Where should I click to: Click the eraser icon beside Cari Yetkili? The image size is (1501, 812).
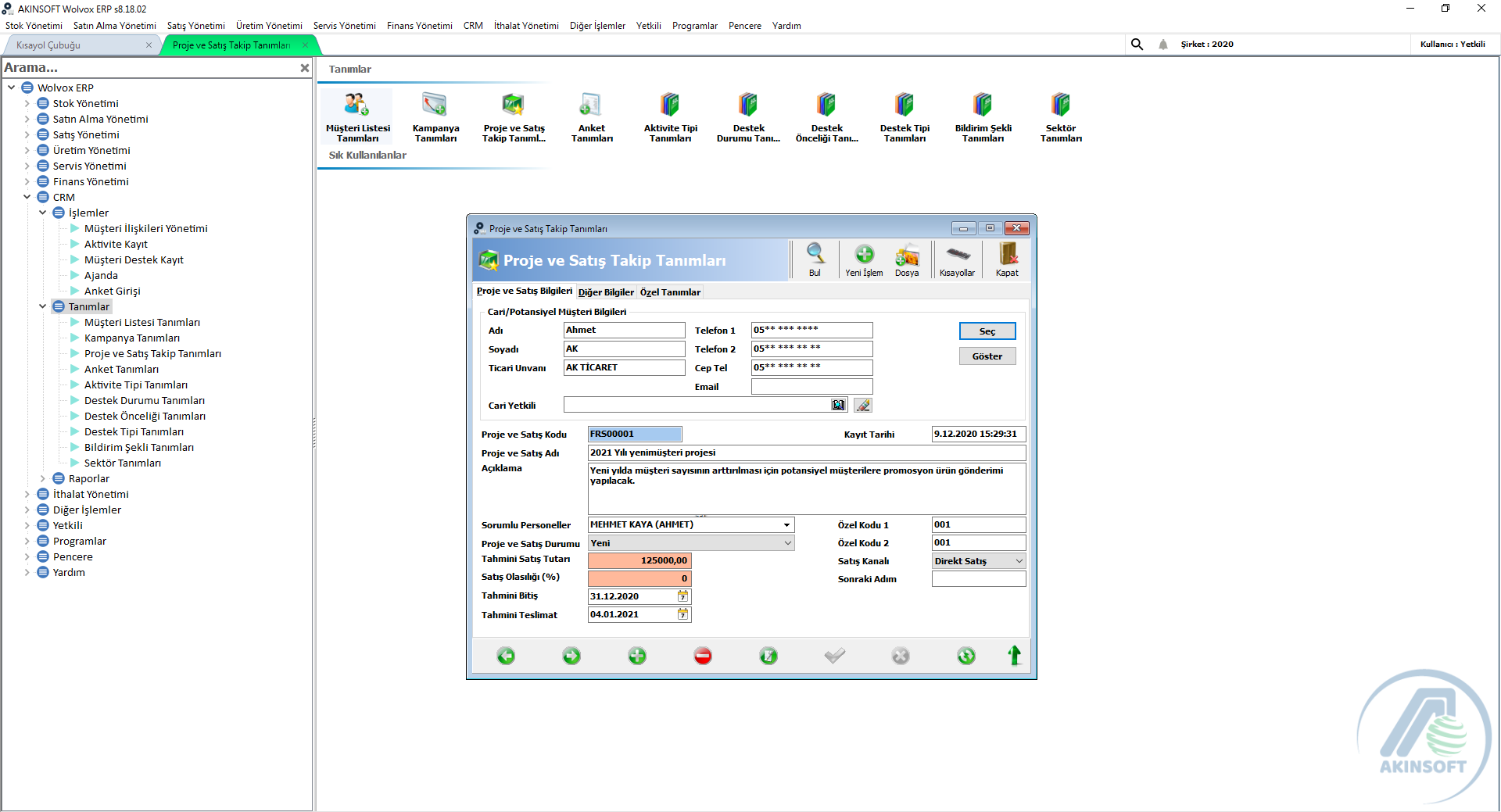click(x=862, y=405)
